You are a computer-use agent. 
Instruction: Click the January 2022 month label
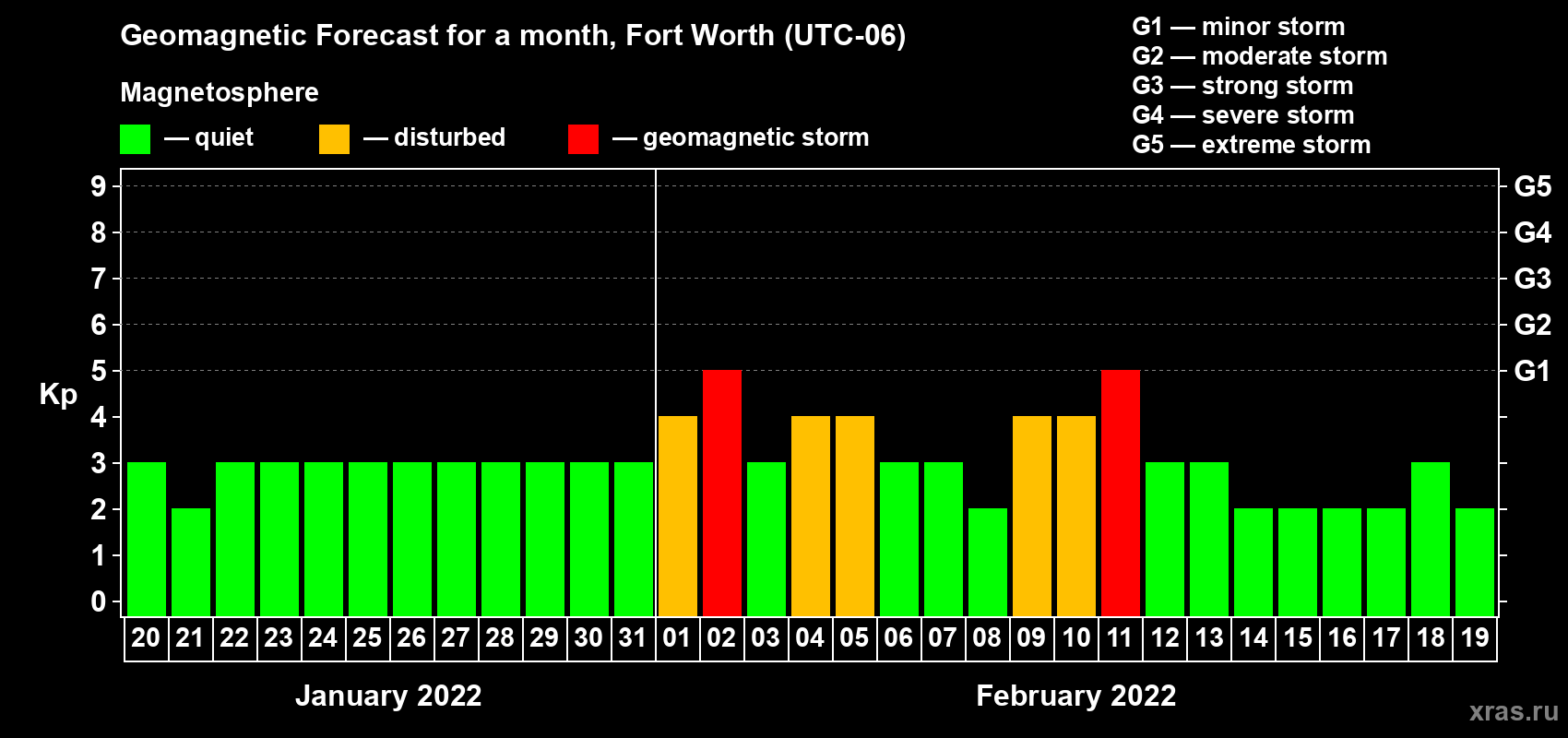pyautogui.click(x=388, y=696)
